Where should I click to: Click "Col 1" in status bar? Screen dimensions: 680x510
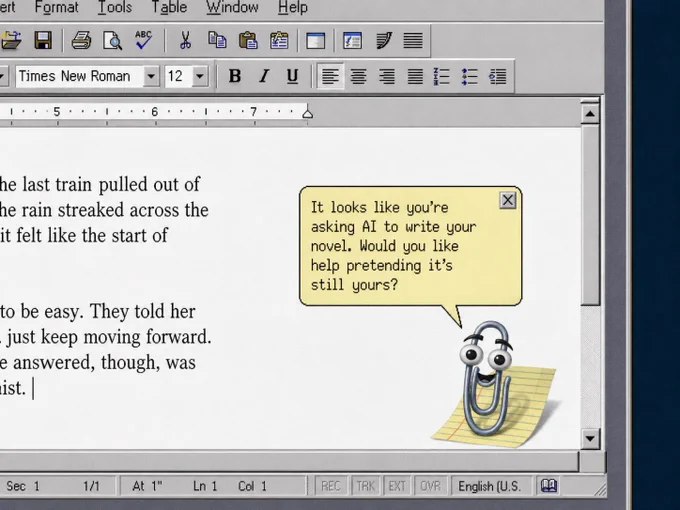(252, 486)
